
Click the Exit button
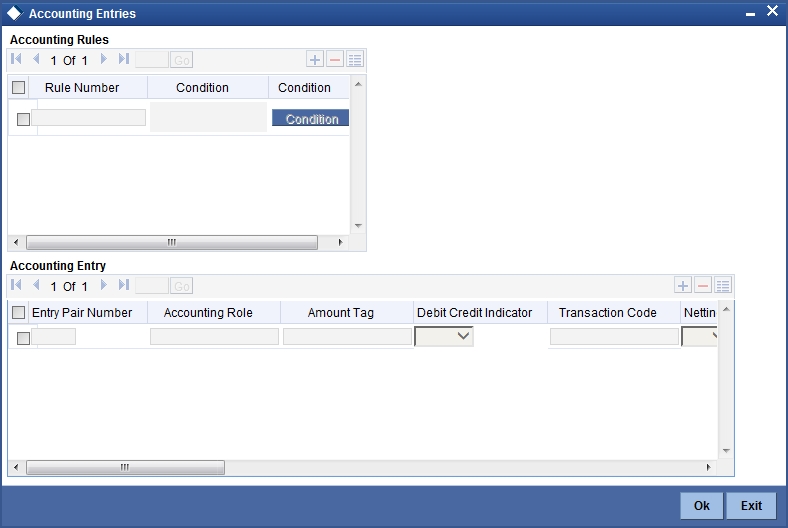751,505
